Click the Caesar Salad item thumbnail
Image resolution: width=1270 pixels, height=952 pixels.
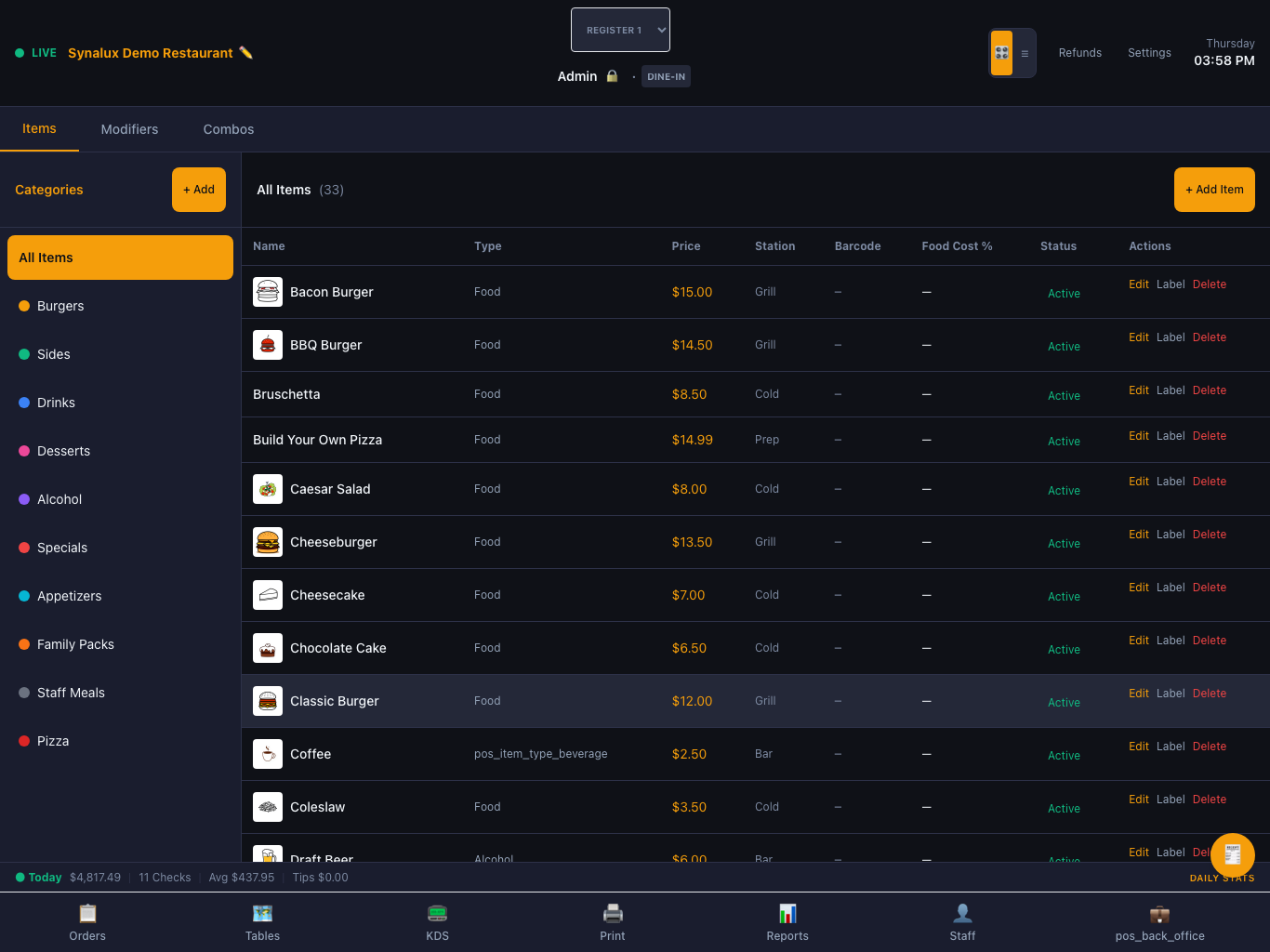click(x=268, y=489)
